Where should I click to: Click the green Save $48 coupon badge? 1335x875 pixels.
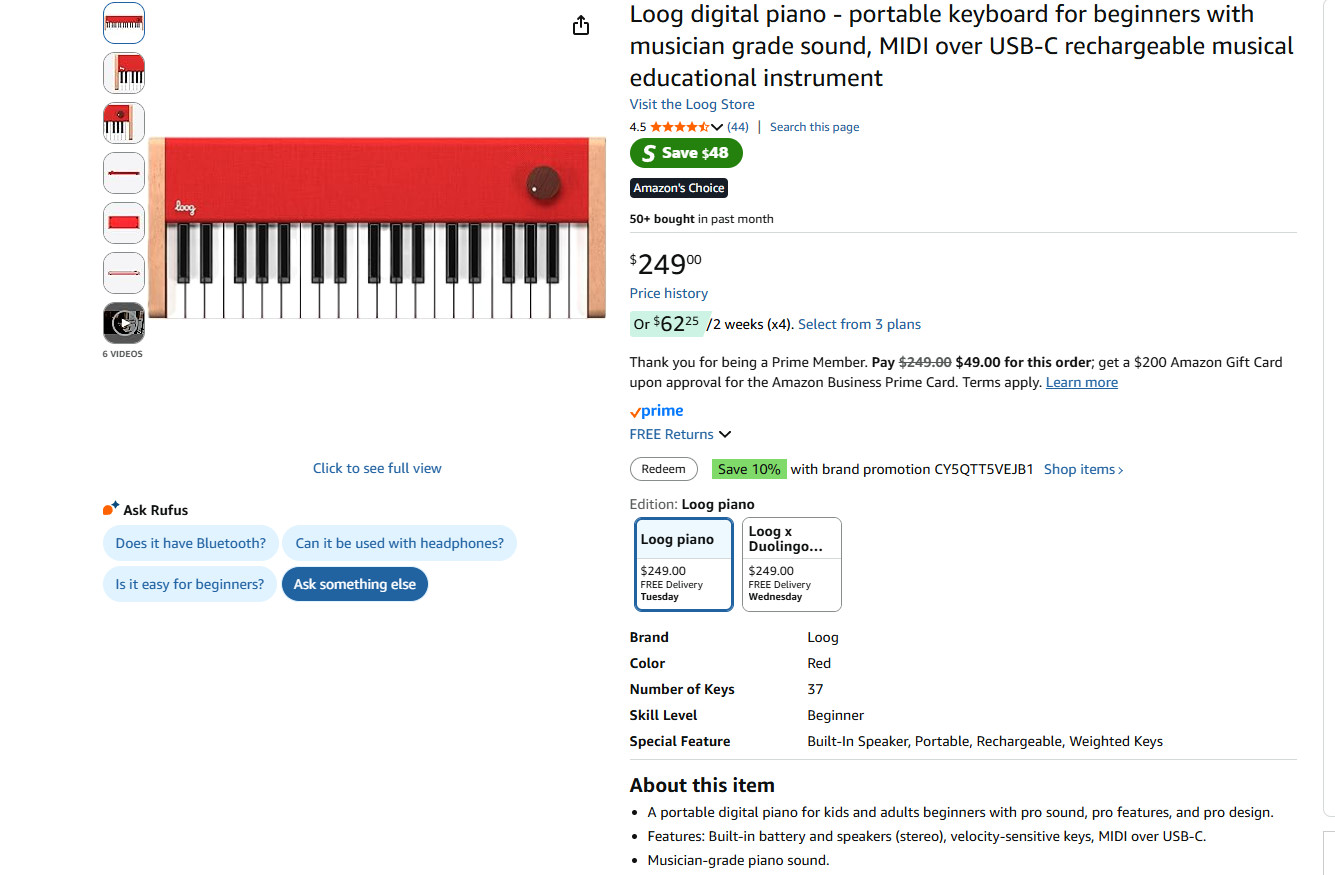point(686,153)
